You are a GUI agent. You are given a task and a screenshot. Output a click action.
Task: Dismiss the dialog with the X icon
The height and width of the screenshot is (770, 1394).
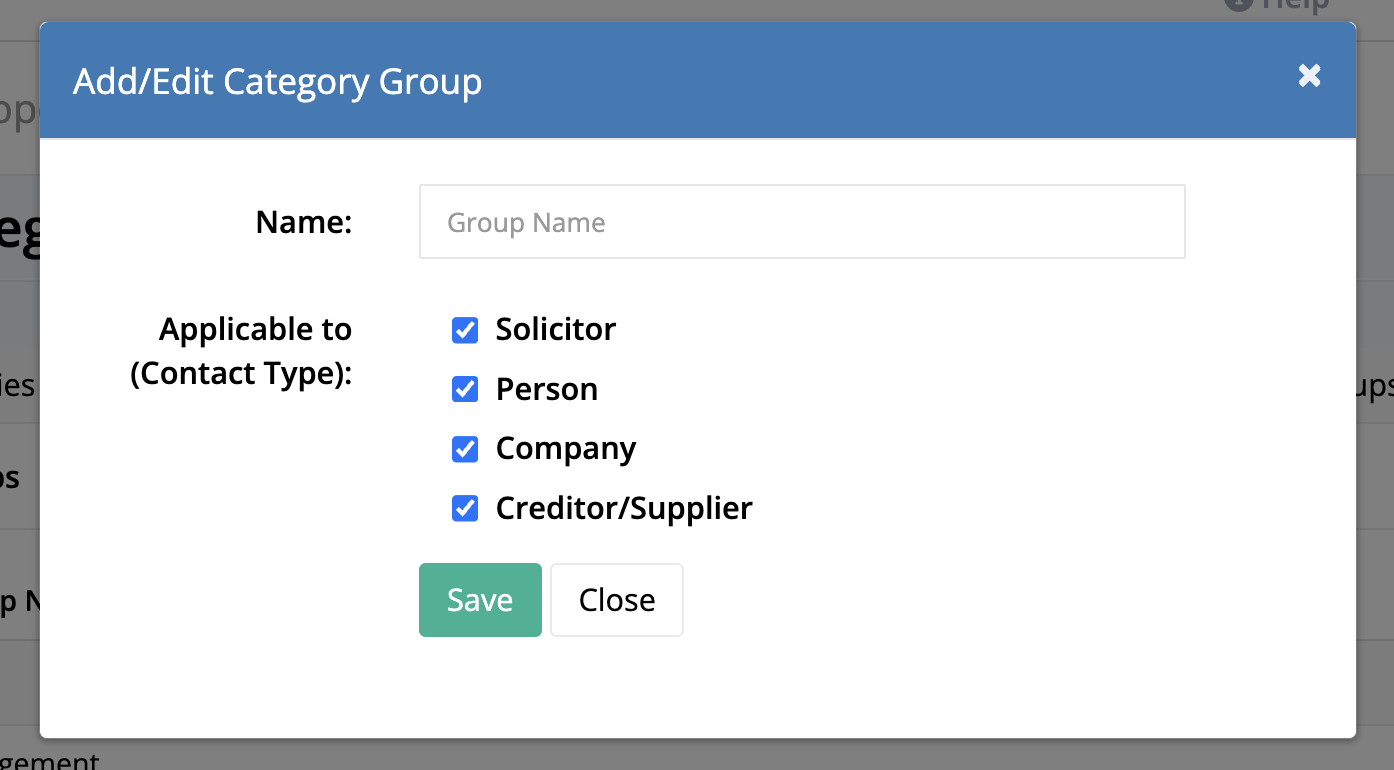click(x=1309, y=76)
